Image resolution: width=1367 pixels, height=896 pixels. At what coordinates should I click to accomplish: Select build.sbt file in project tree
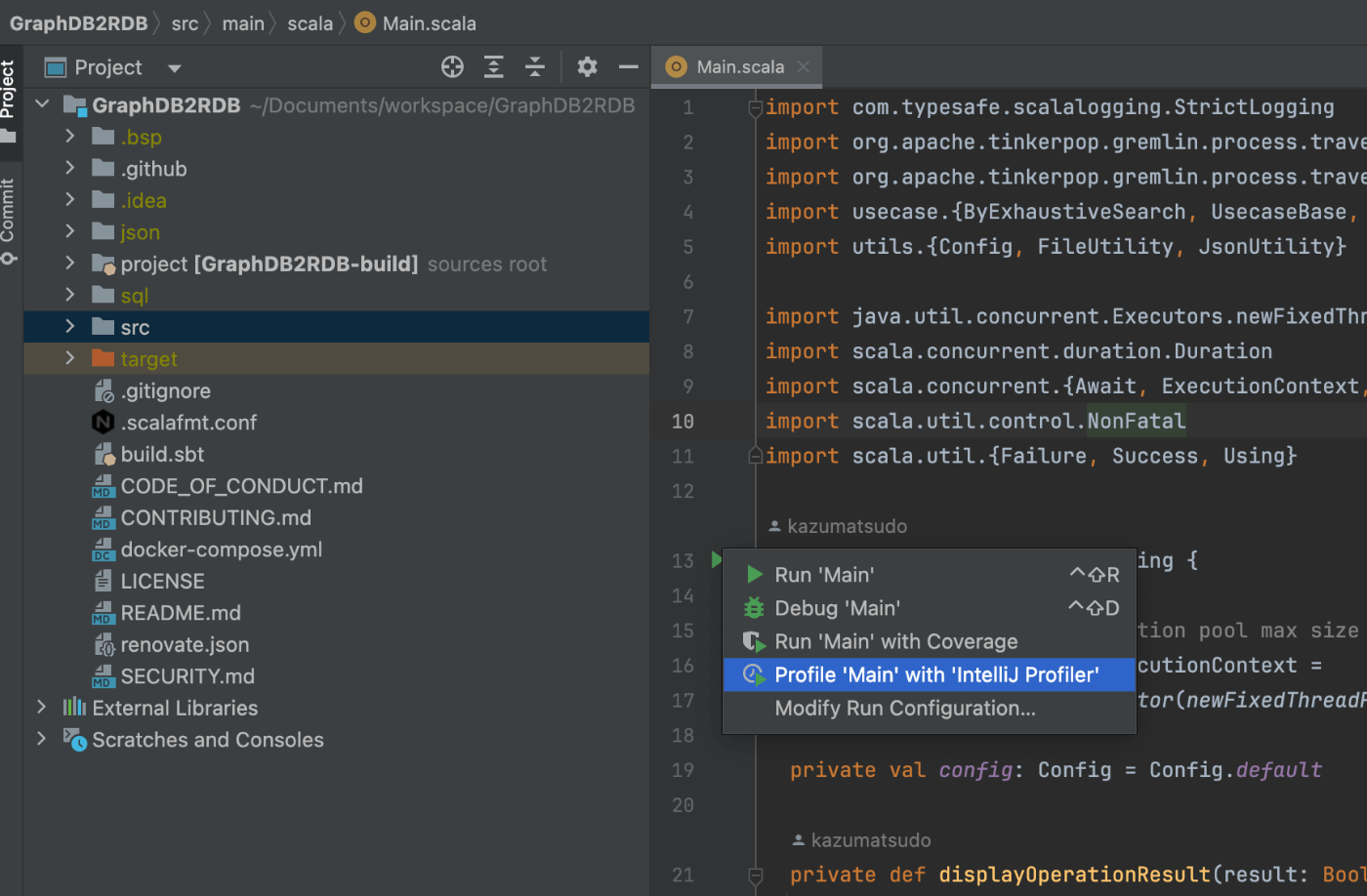[x=162, y=454]
